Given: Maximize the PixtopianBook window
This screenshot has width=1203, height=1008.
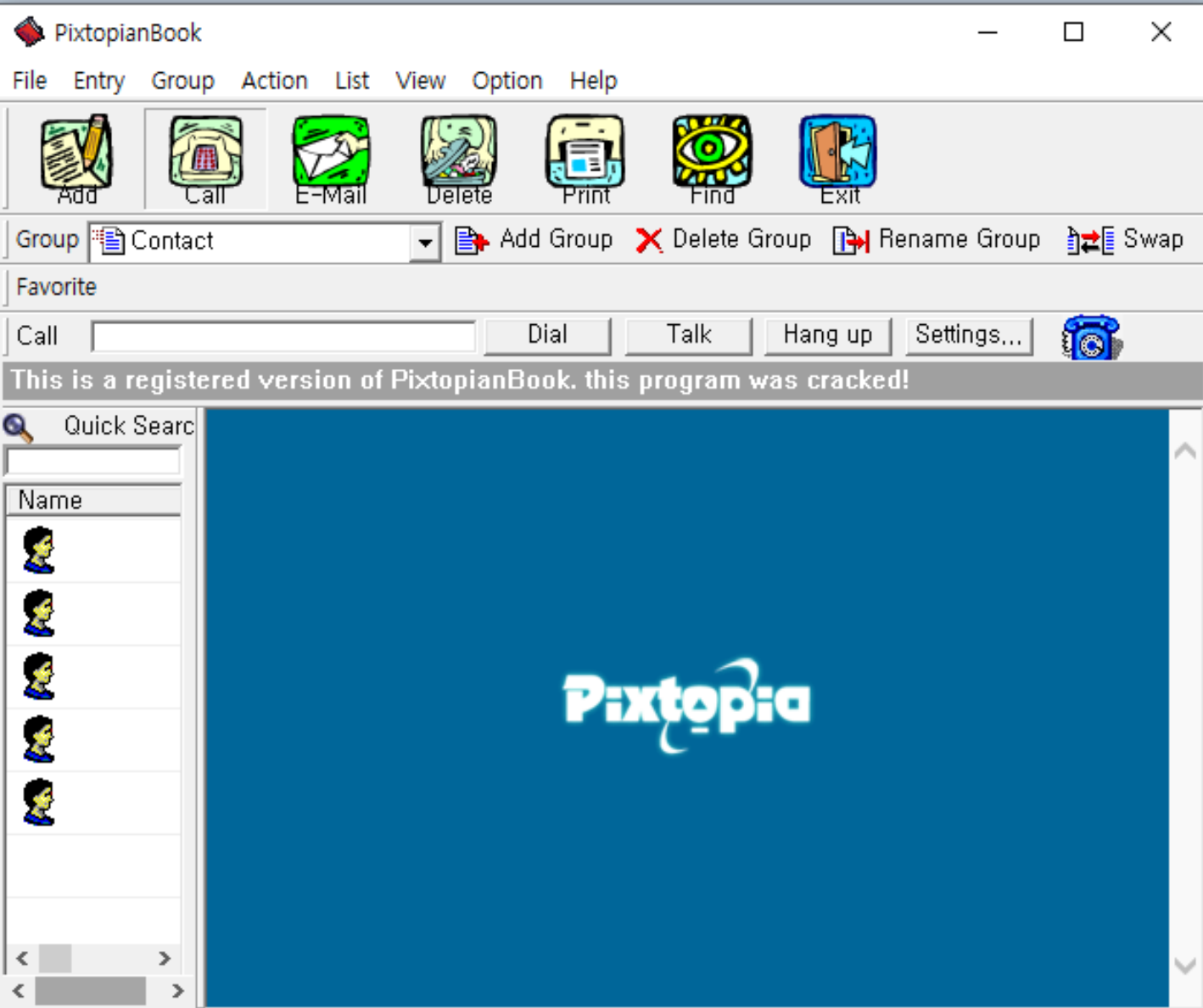Looking at the screenshot, I should tap(1073, 32).
